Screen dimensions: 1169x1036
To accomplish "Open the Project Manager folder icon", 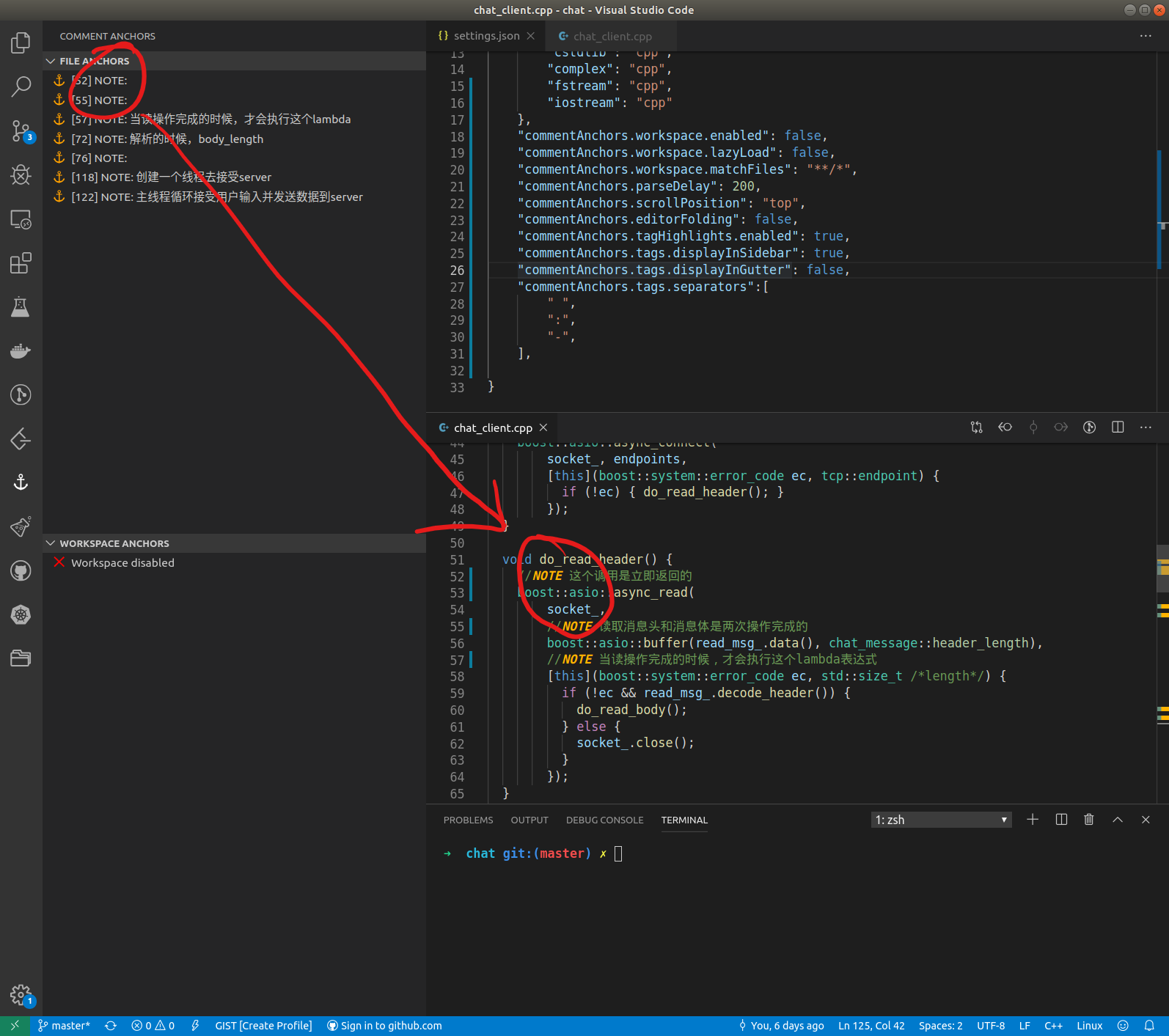I will 21,658.
